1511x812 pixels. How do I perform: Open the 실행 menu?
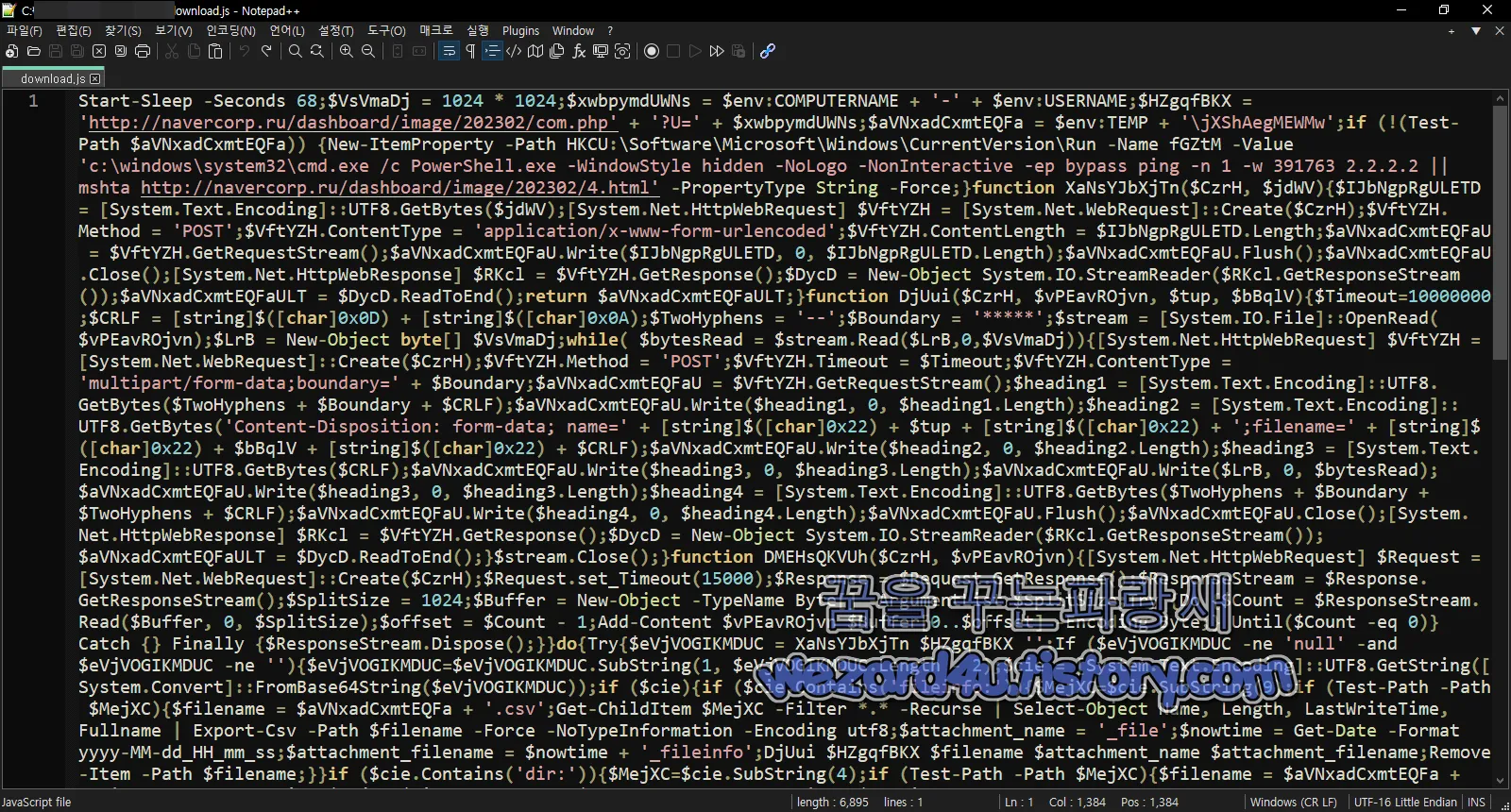(478, 31)
